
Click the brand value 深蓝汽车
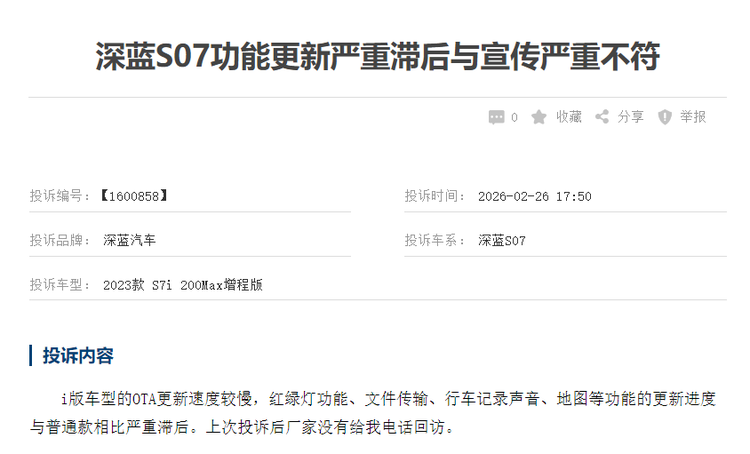coord(130,240)
